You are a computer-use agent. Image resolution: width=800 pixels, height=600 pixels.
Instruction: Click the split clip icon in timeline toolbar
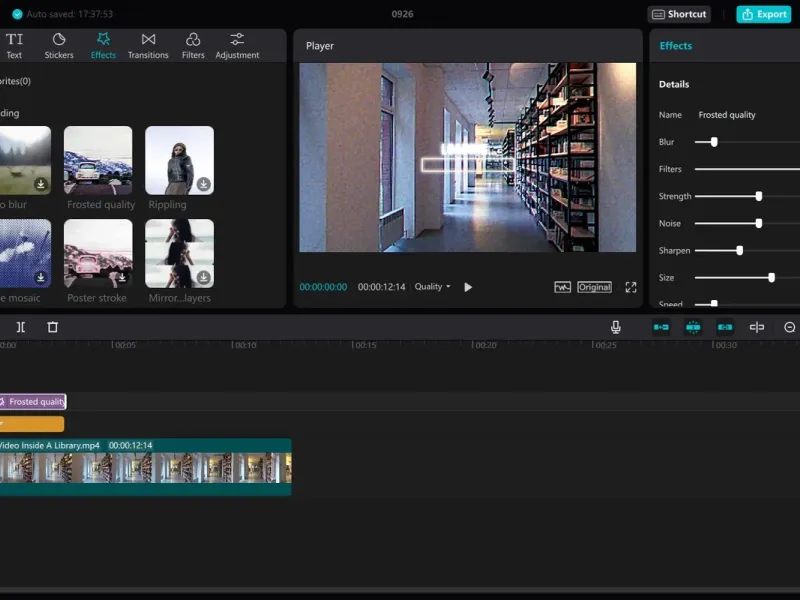coord(21,327)
